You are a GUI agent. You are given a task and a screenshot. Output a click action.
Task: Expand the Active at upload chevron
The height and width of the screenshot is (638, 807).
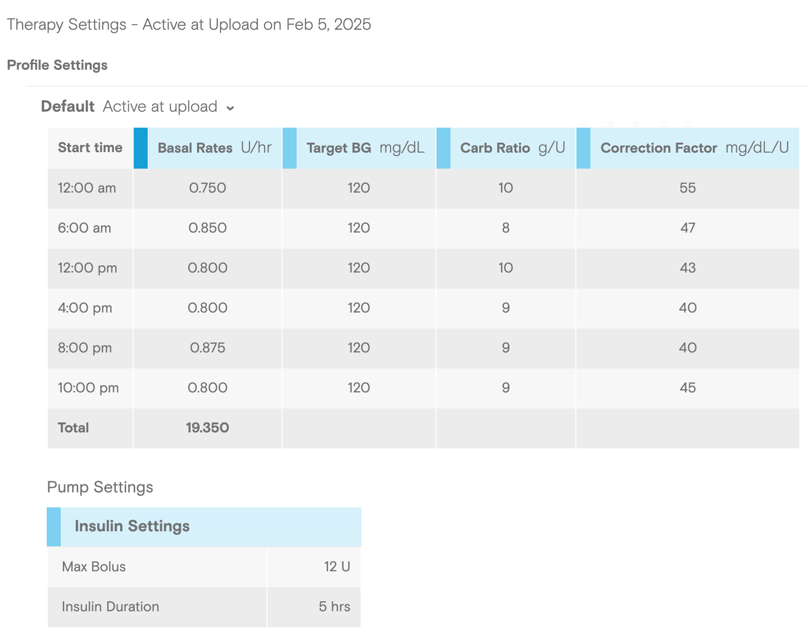[x=230, y=108]
